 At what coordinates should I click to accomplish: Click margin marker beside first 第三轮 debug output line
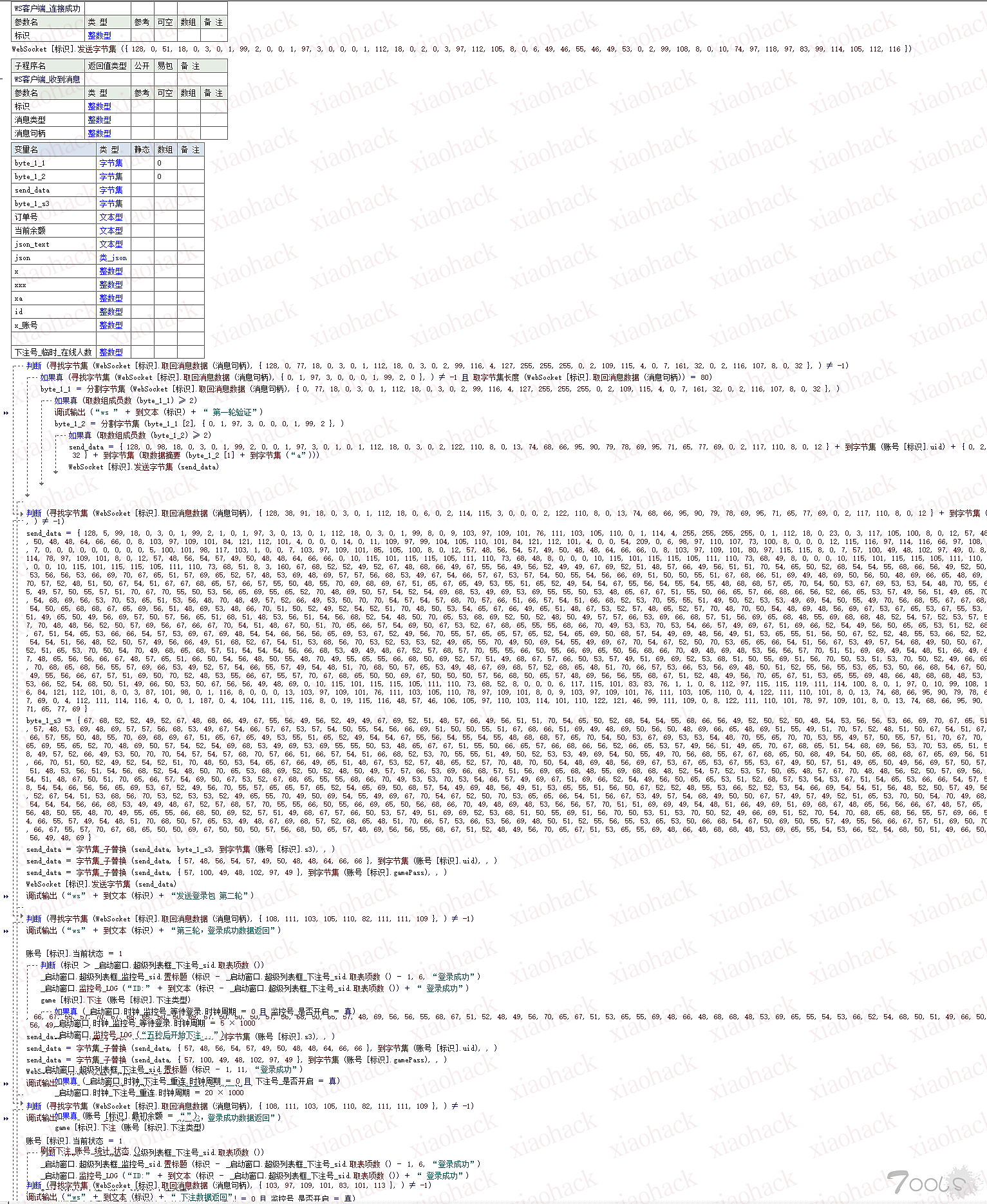6,931
